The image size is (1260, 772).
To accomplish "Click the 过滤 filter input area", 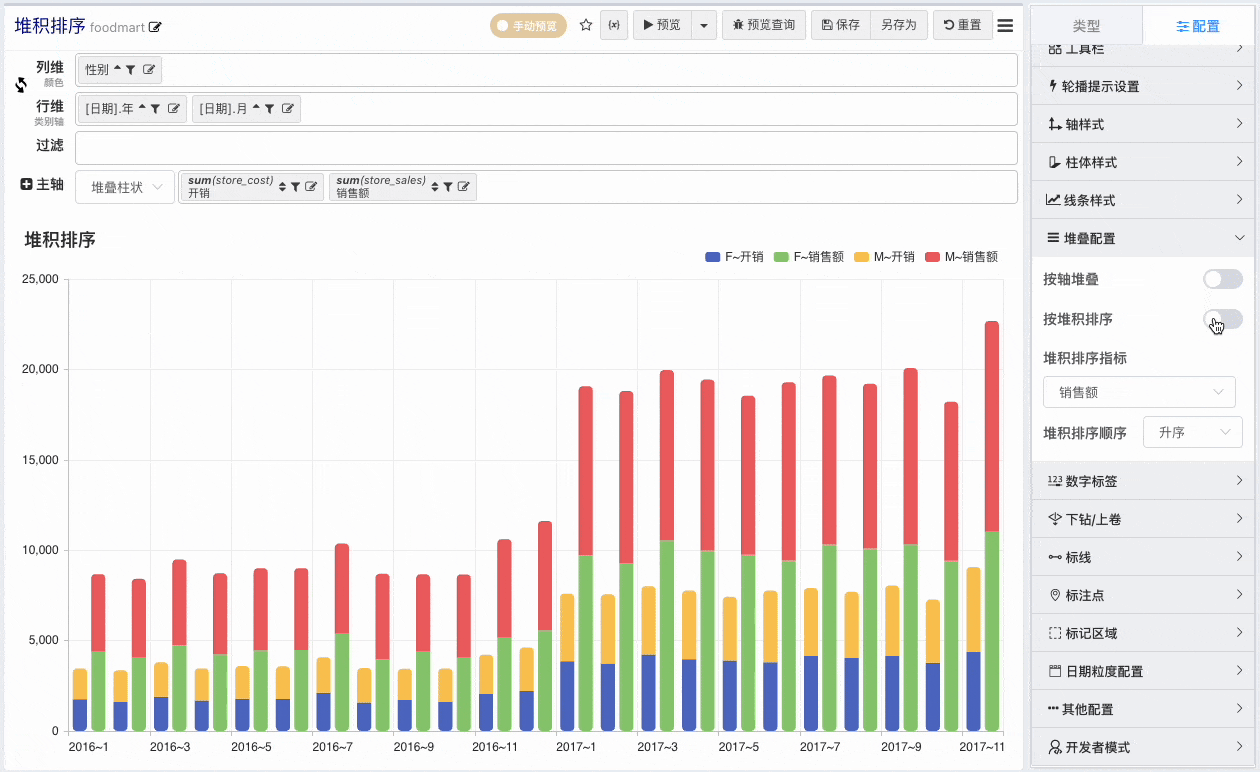I will 546,148.
